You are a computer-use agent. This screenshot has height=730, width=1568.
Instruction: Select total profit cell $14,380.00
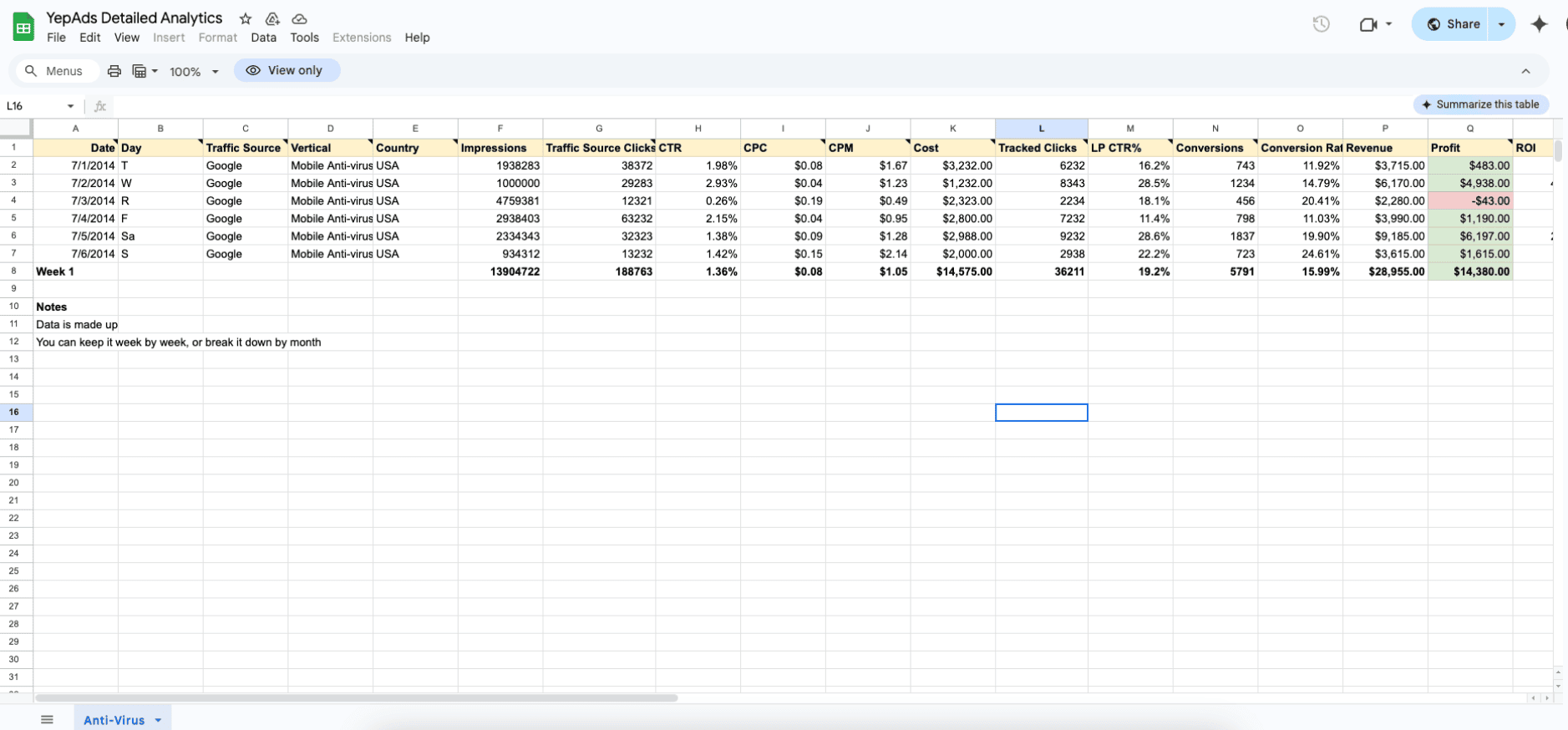coord(1470,271)
